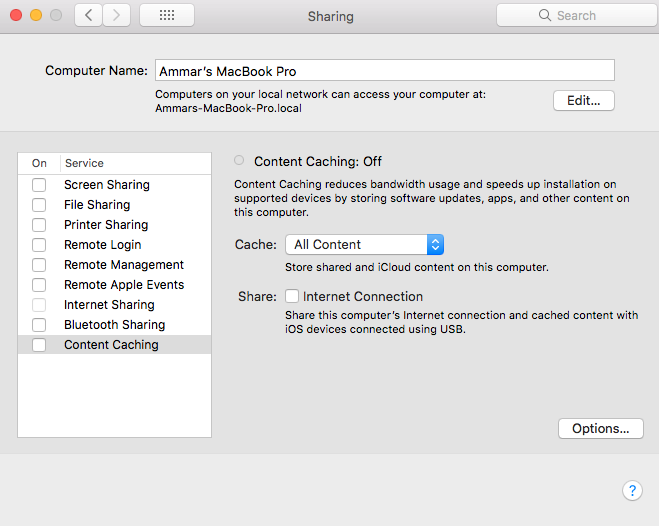659x526 pixels.
Task: Select the Screen Sharing service row
Action: [x=114, y=185]
